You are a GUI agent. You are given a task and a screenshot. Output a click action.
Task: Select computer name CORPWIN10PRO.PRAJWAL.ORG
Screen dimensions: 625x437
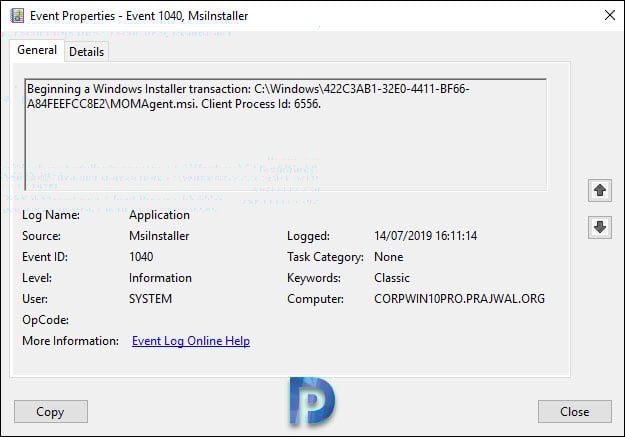[x=459, y=299]
